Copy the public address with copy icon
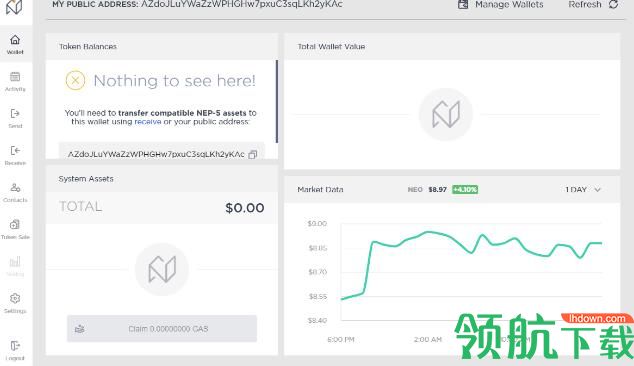This screenshot has height=366, width=634. [x=253, y=154]
